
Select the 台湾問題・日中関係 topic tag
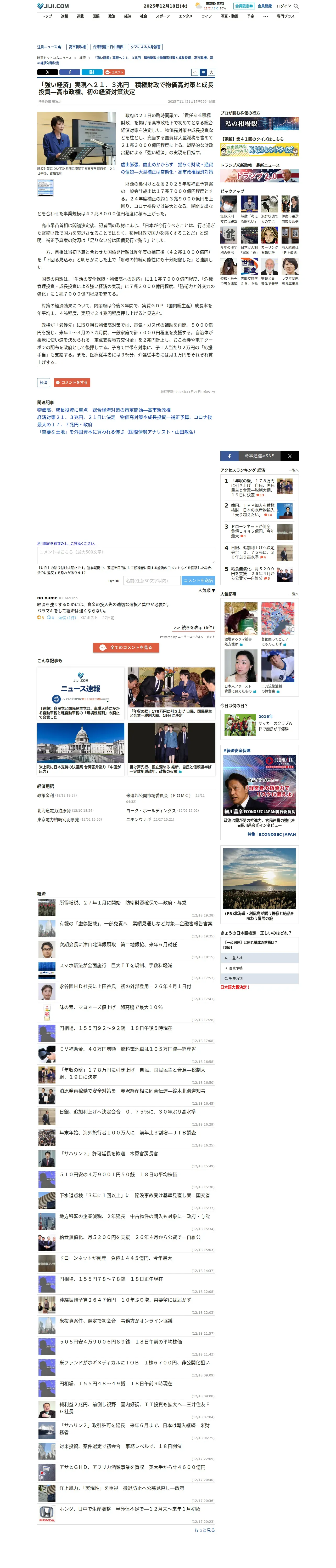pyautogui.click(x=108, y=47)
